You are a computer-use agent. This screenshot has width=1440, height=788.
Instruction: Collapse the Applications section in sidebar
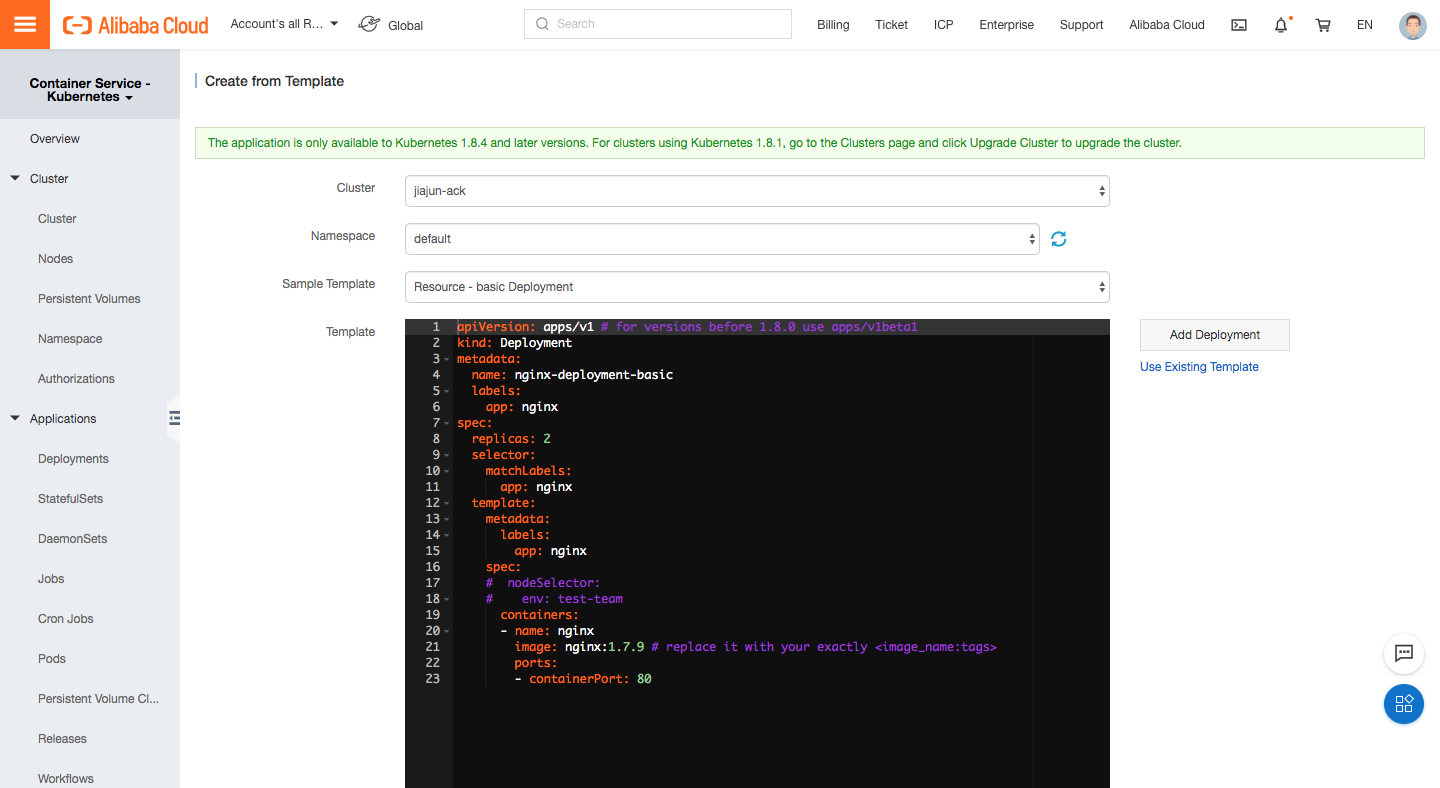click(15, 419)
